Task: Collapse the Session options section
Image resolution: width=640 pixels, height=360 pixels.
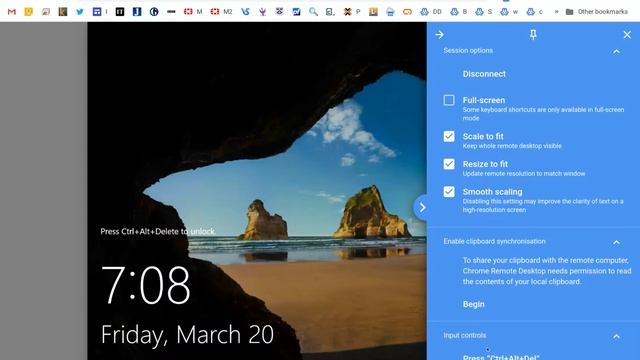Action: point(616,51)
